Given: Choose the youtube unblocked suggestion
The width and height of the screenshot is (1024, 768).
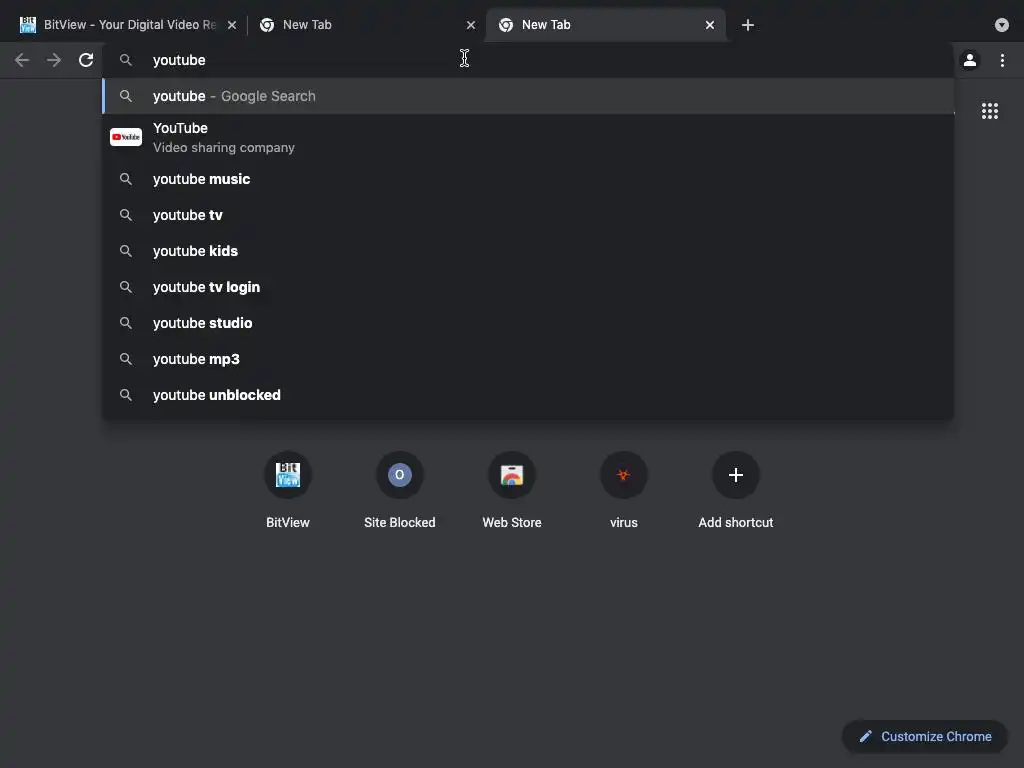Looking at the screenshot, I should pyautogui.click(x=528, y=394).
